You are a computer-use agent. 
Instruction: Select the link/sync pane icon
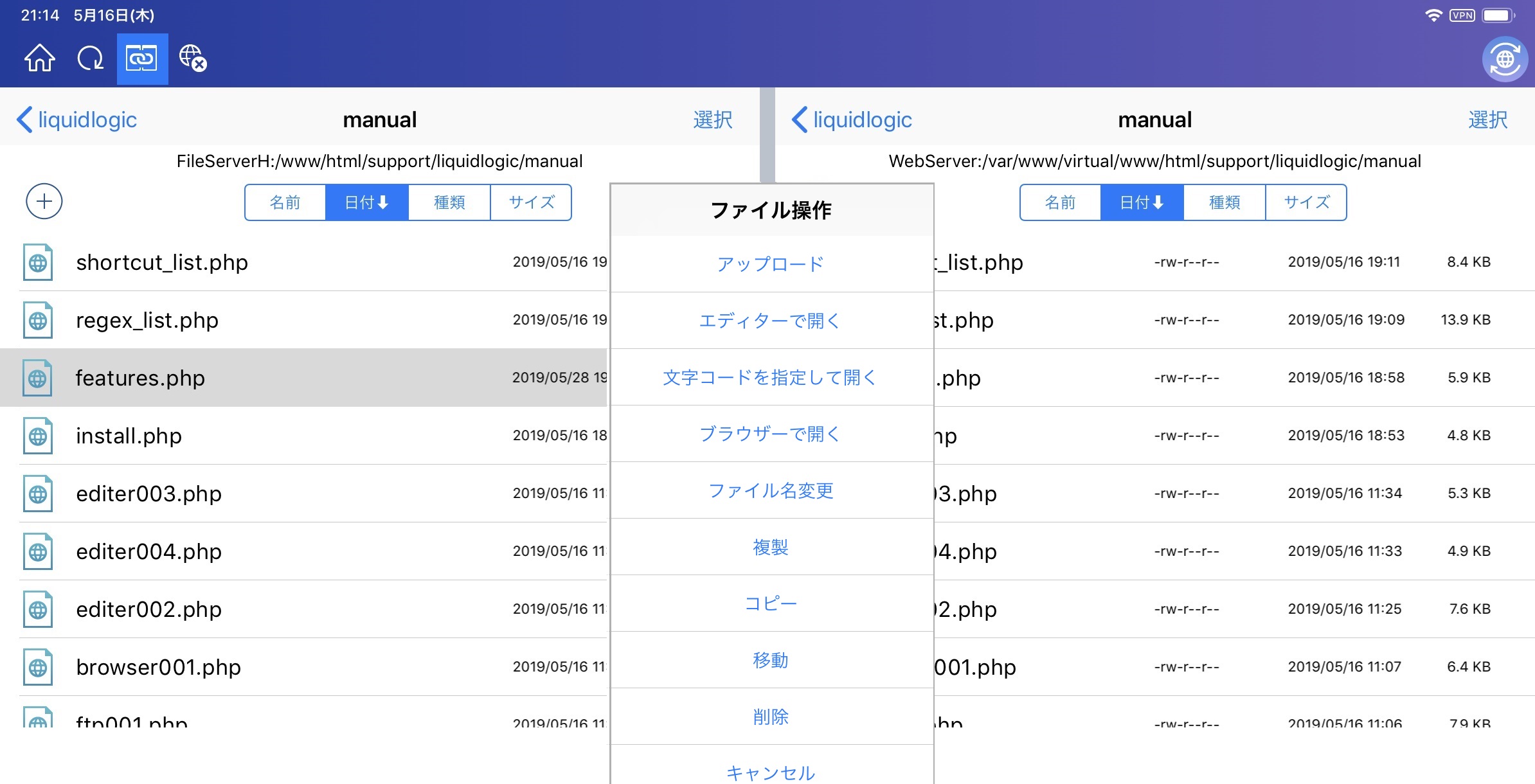point(142,58)
